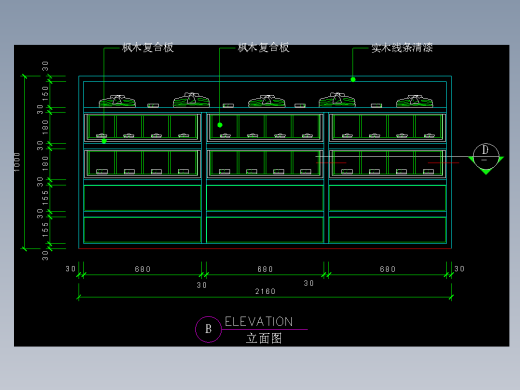This screenshot has height=390, width=520.
Task: Pick the "1000" overall height dimension
Action: [x=17, y=162]
